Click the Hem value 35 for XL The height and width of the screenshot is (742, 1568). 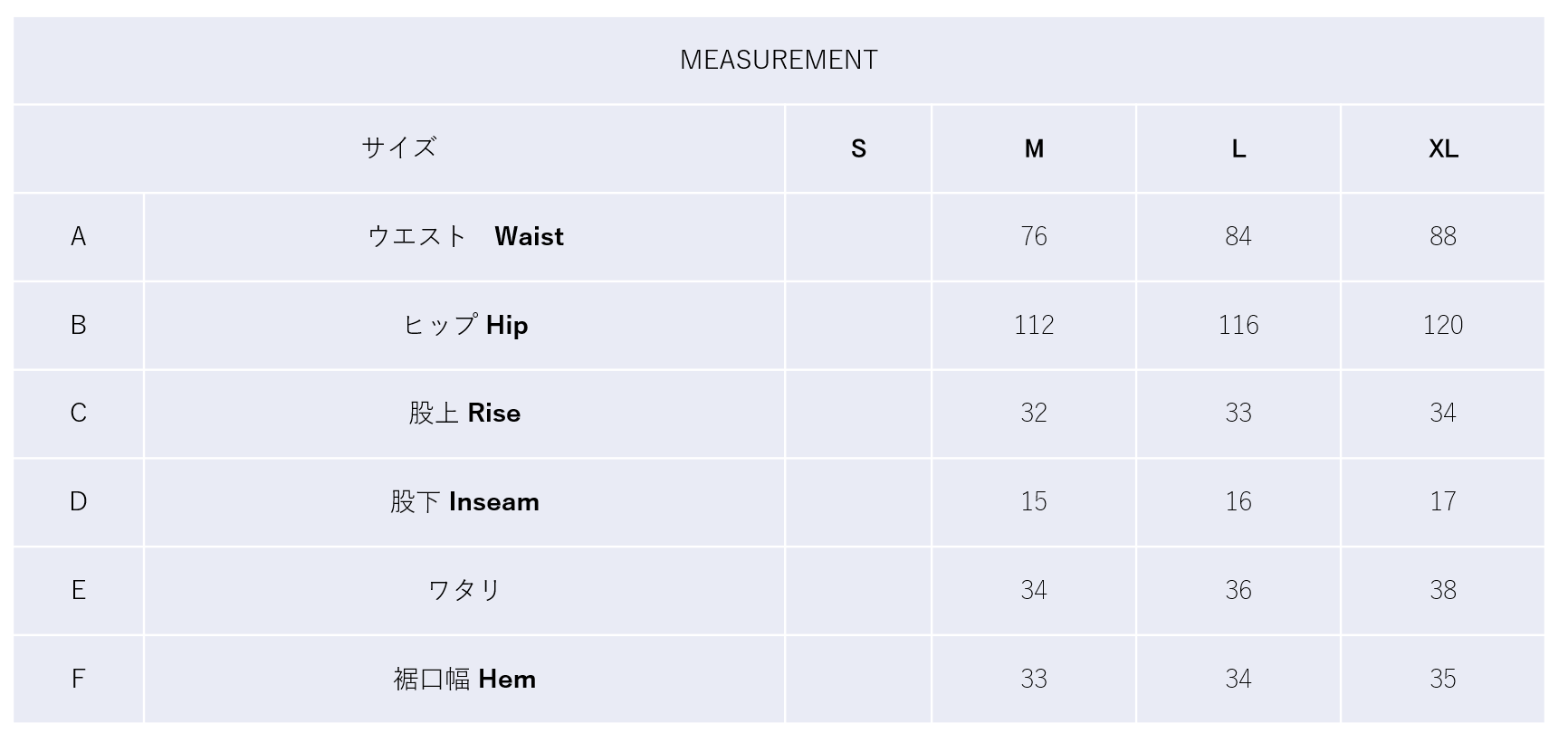click(1443, 679)
